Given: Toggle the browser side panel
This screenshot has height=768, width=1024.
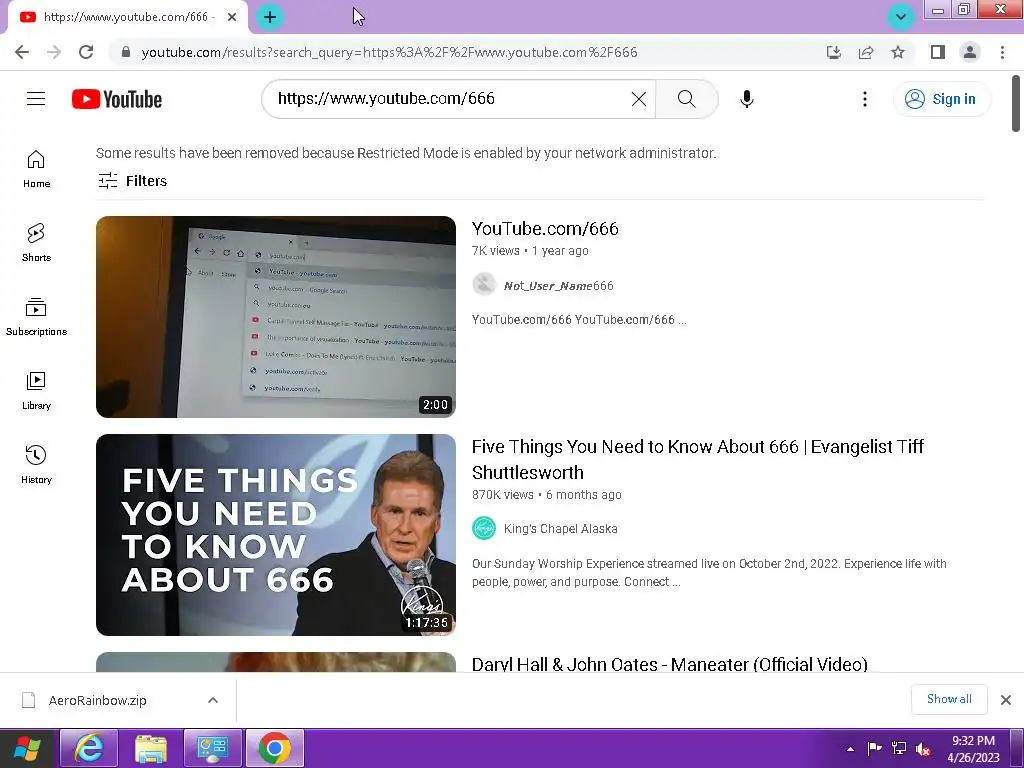Looking at the screenshot, I should (x=938, y=52).
